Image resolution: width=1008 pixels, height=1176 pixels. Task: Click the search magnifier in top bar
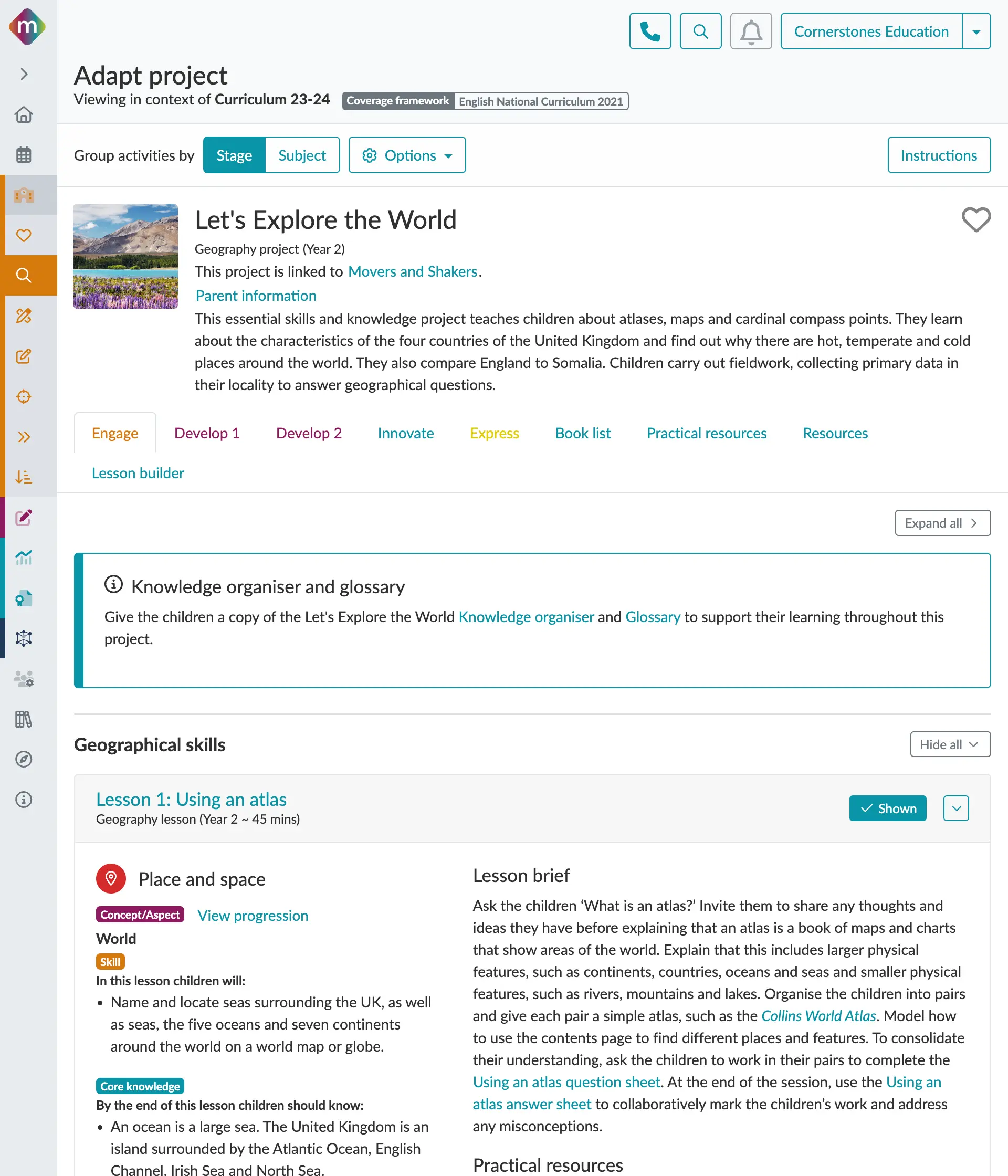point(700,31)
